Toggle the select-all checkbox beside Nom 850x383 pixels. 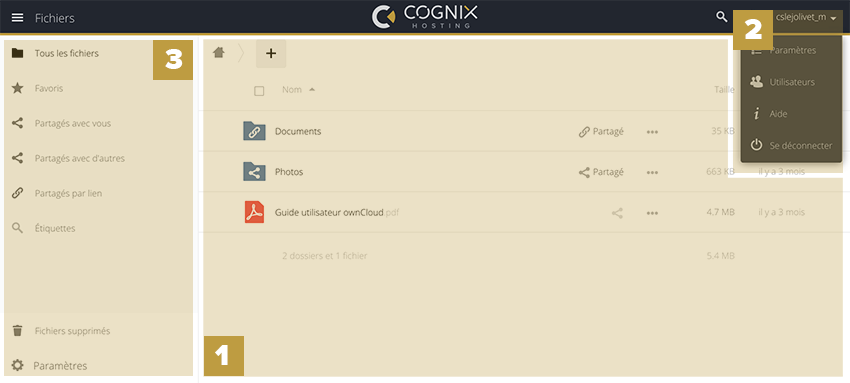point(259,90)
